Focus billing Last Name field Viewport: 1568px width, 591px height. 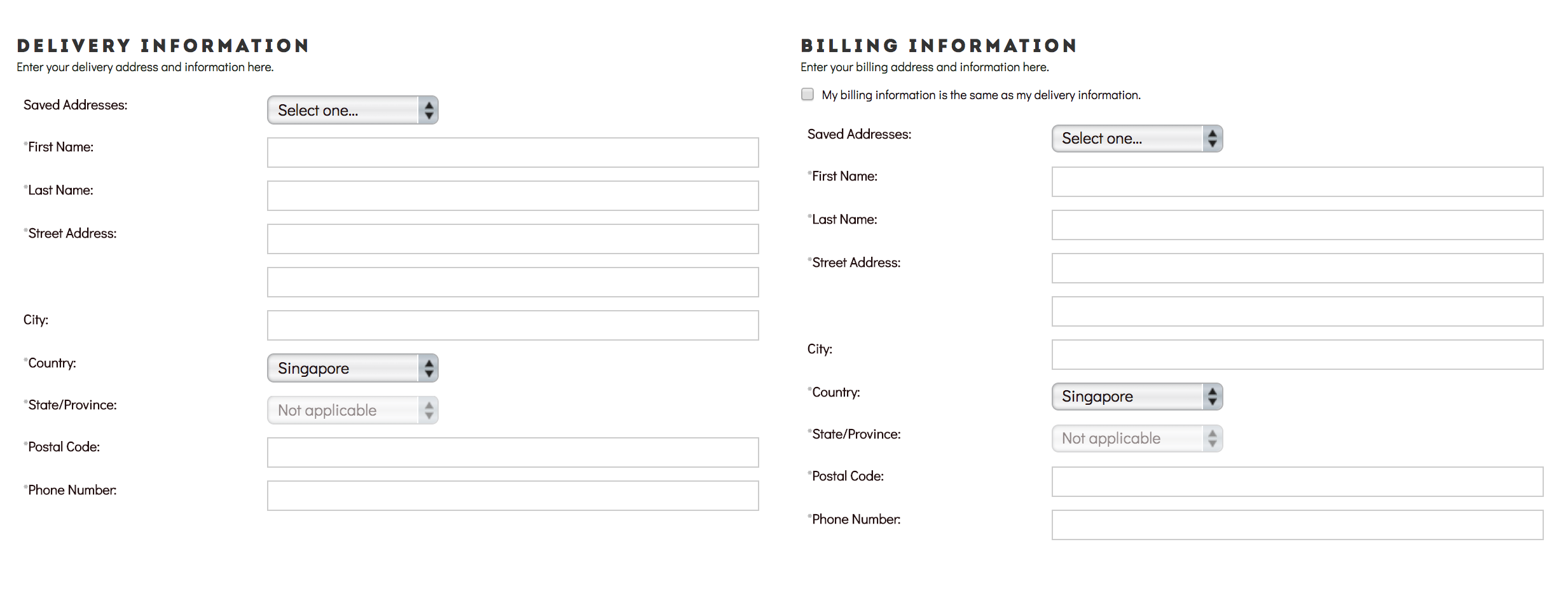(1297, 225)
